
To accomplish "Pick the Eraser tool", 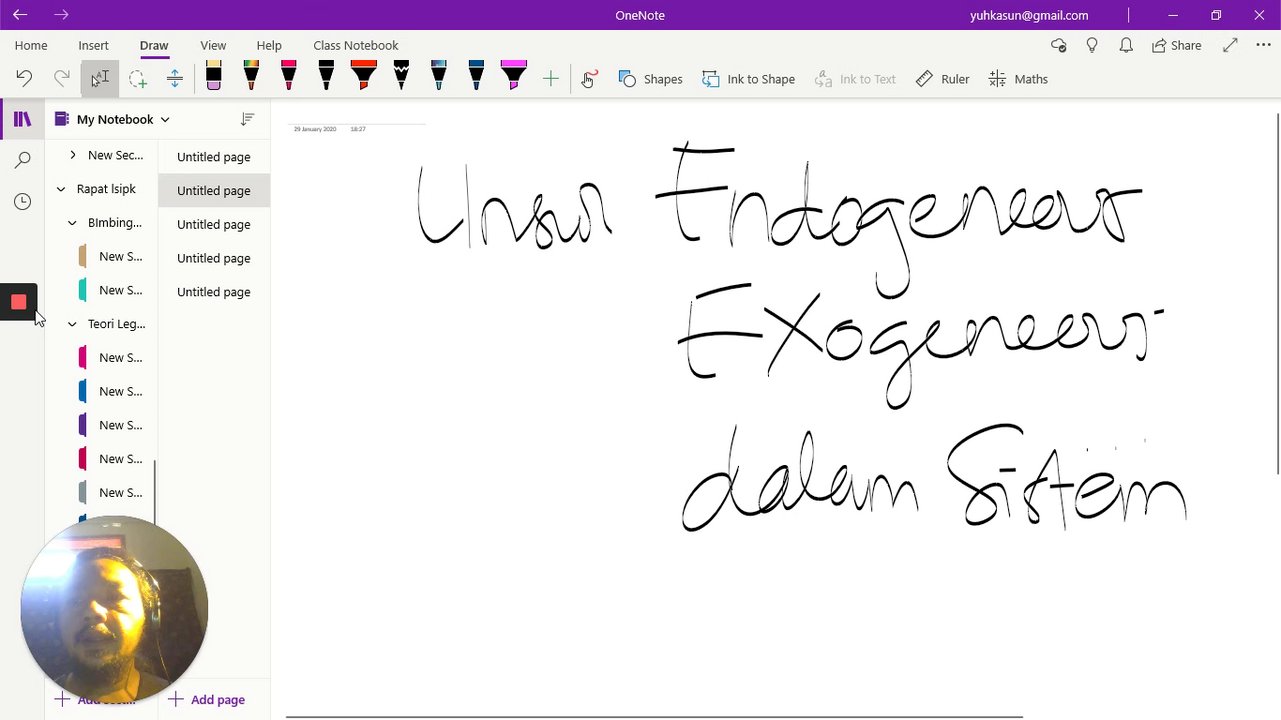I will coord(213,76).
